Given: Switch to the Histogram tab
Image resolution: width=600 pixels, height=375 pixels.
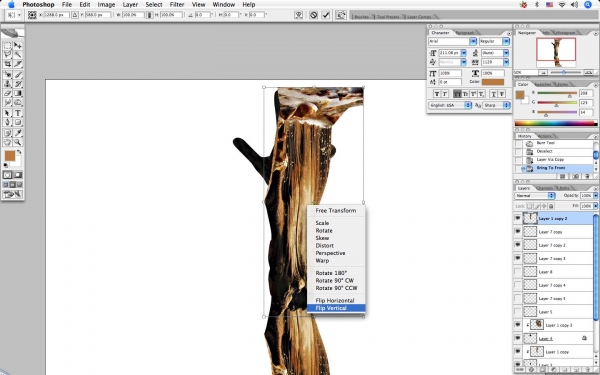Looking at the screenshot, I should click(x=565, y=33).
